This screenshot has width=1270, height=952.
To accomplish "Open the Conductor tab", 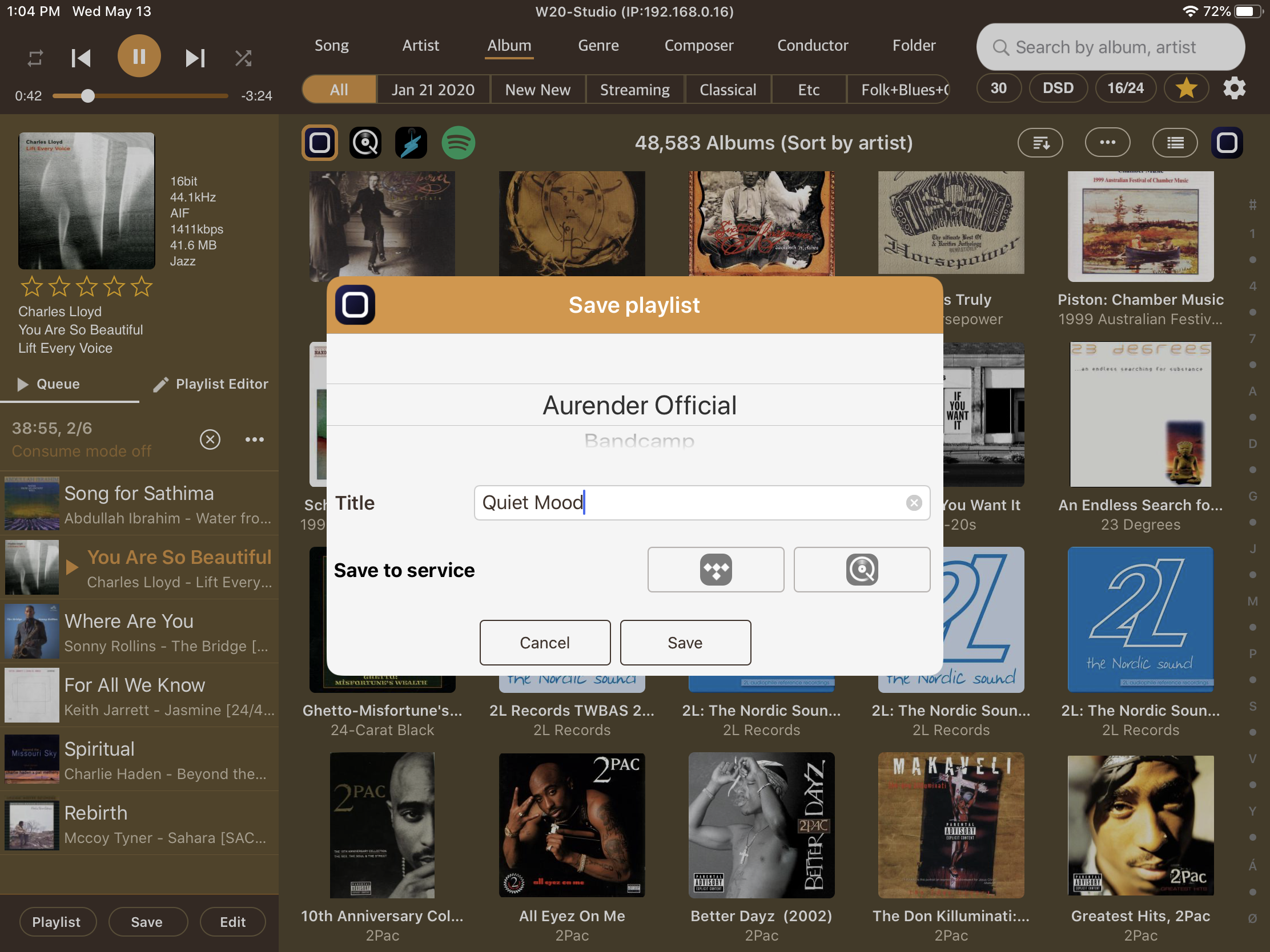I will (813, 45).
